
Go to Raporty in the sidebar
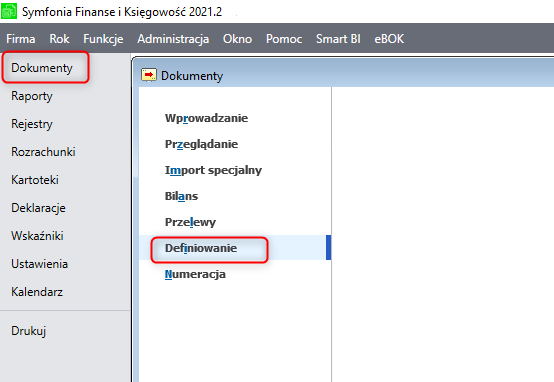(32, 96)
